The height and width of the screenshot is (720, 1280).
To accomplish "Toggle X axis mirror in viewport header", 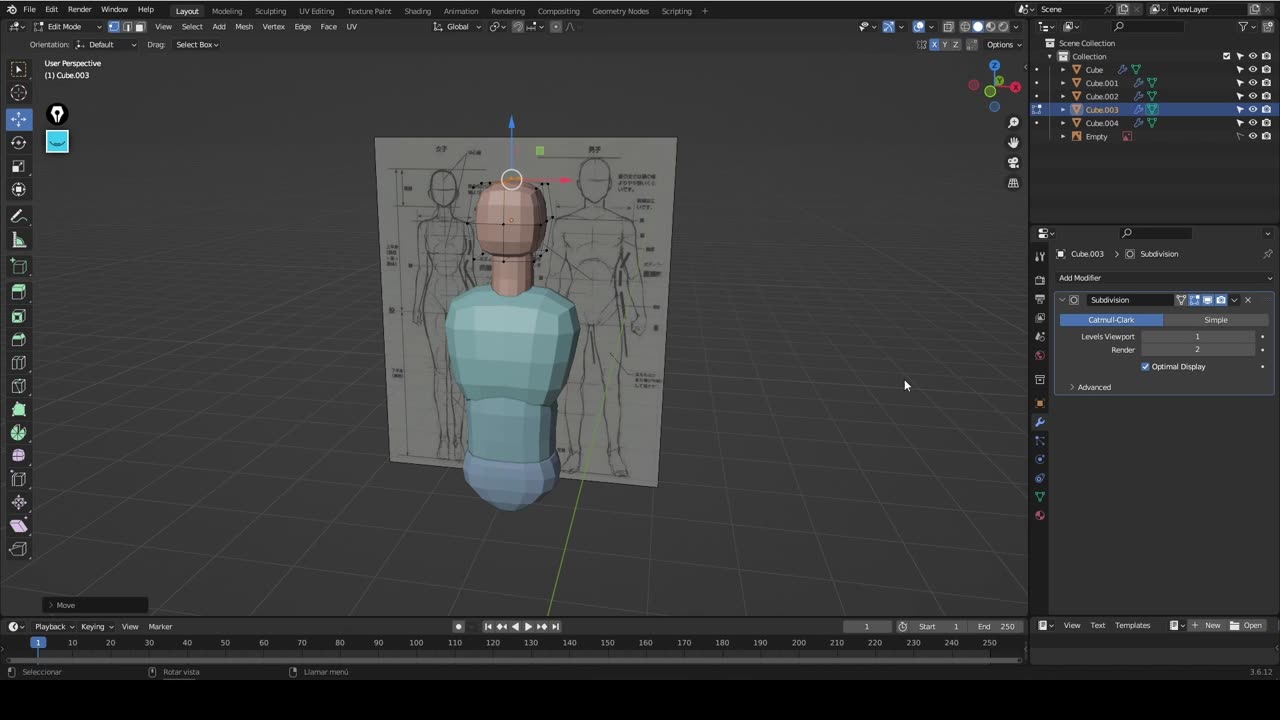I will [x=935, y=45].
